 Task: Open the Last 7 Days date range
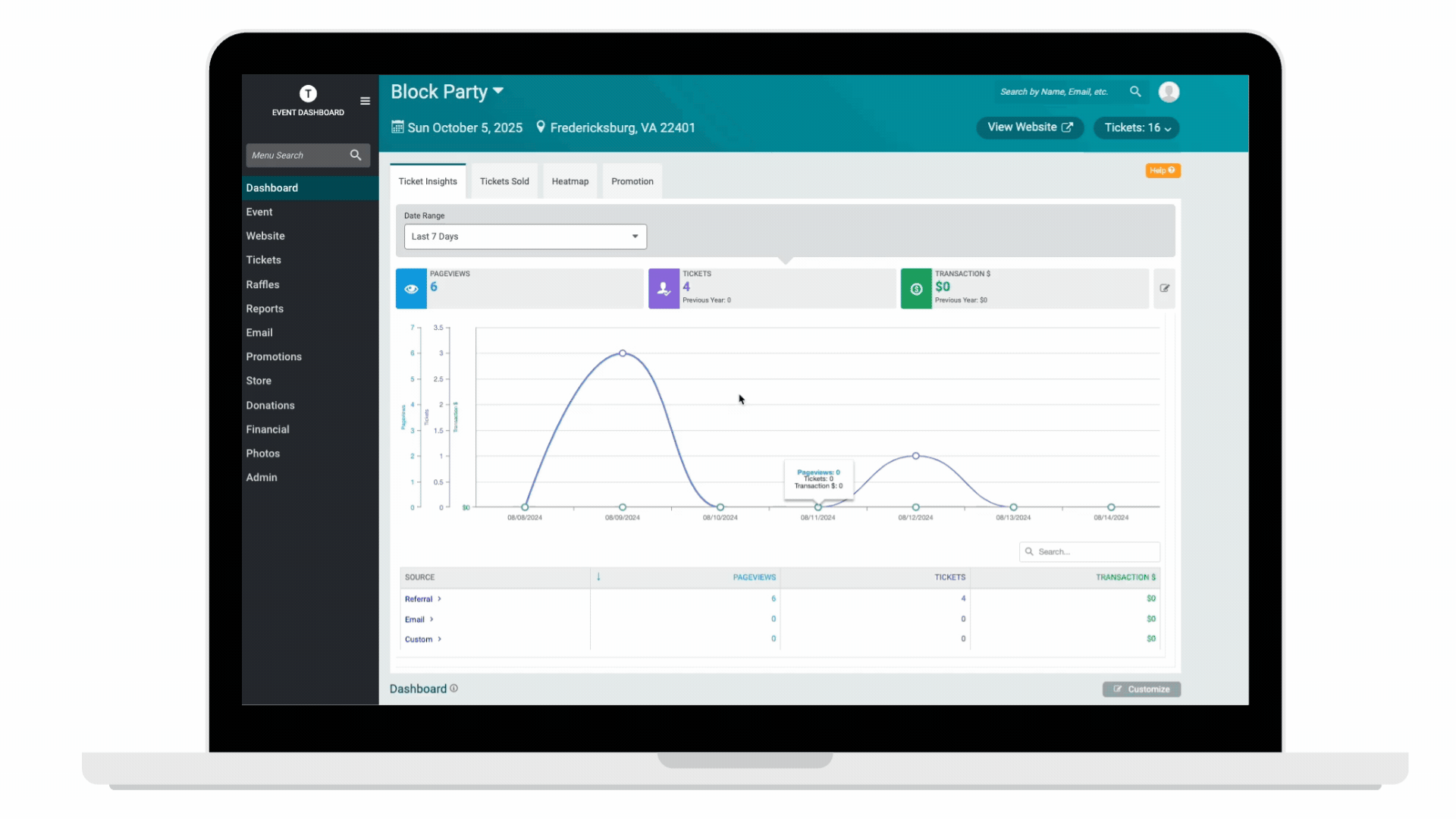point(525,237)
